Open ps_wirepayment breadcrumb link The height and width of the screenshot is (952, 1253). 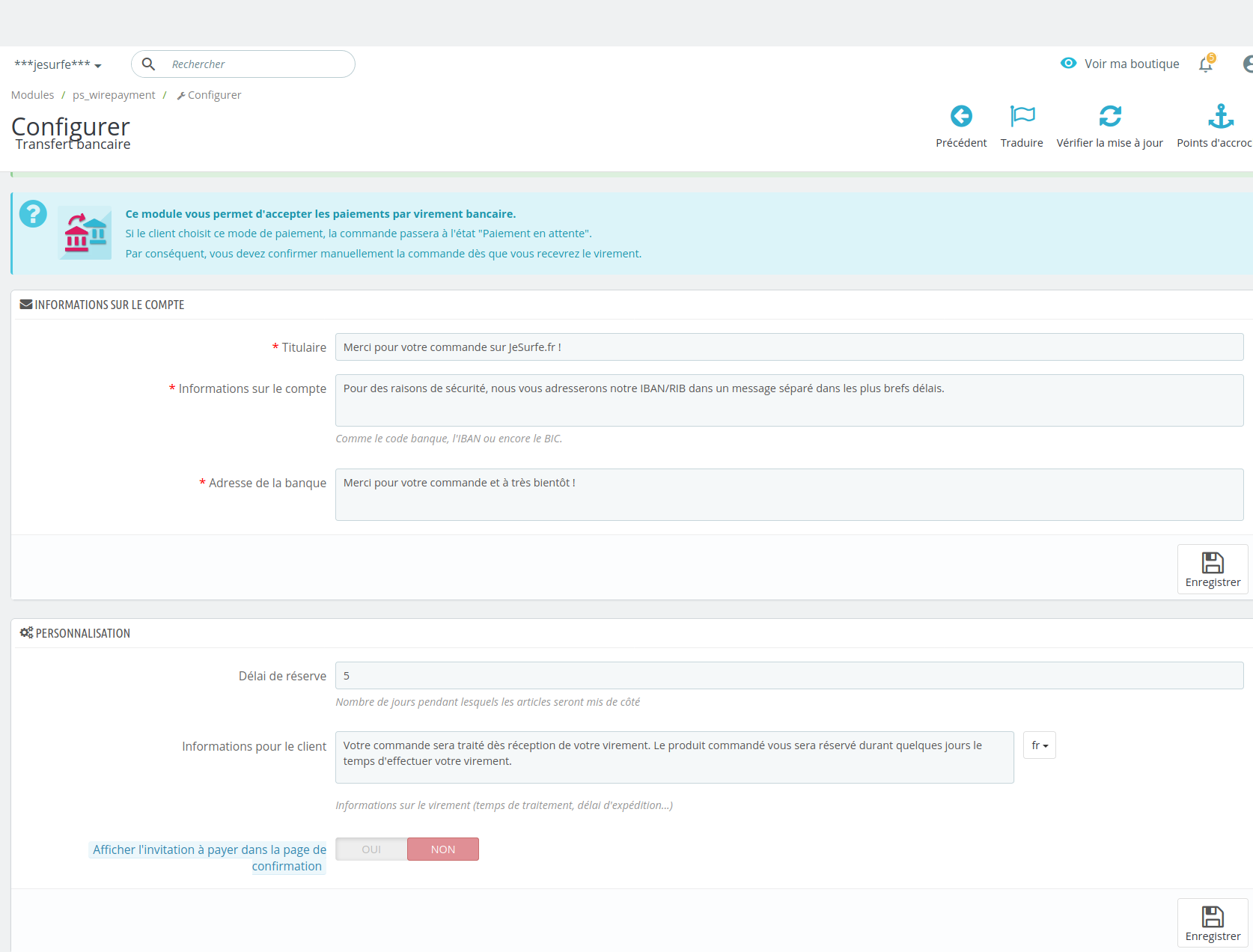tap(114, 95)
